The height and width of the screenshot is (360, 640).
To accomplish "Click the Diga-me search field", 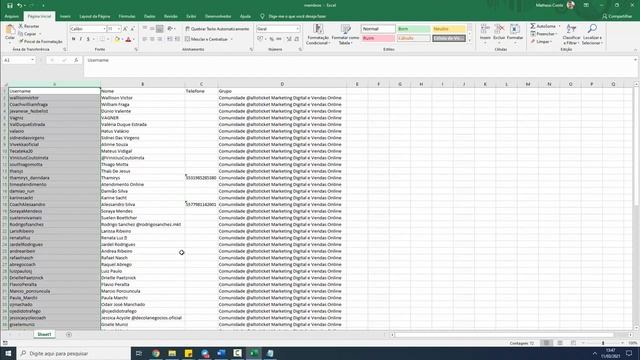I will pyautogui.click(x=297, y=16).
